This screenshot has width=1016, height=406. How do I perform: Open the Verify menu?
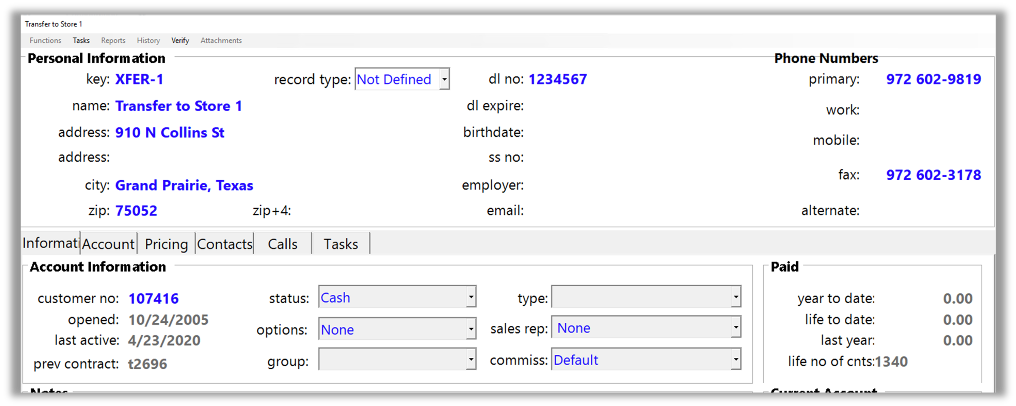pyautogui.click(x=180, y=41)
